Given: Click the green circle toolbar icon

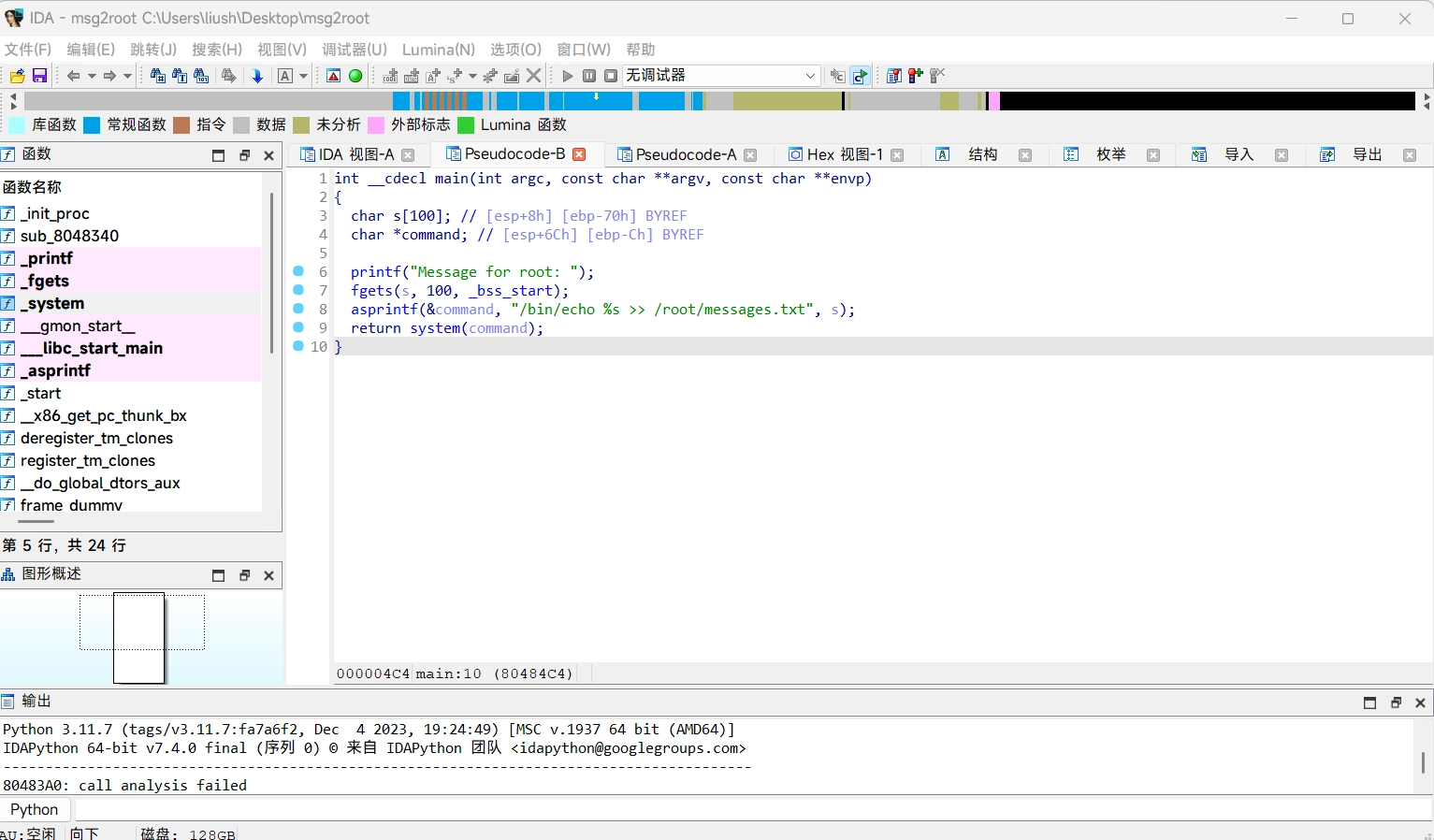Looking at the screenshot, I should [355, 76].
